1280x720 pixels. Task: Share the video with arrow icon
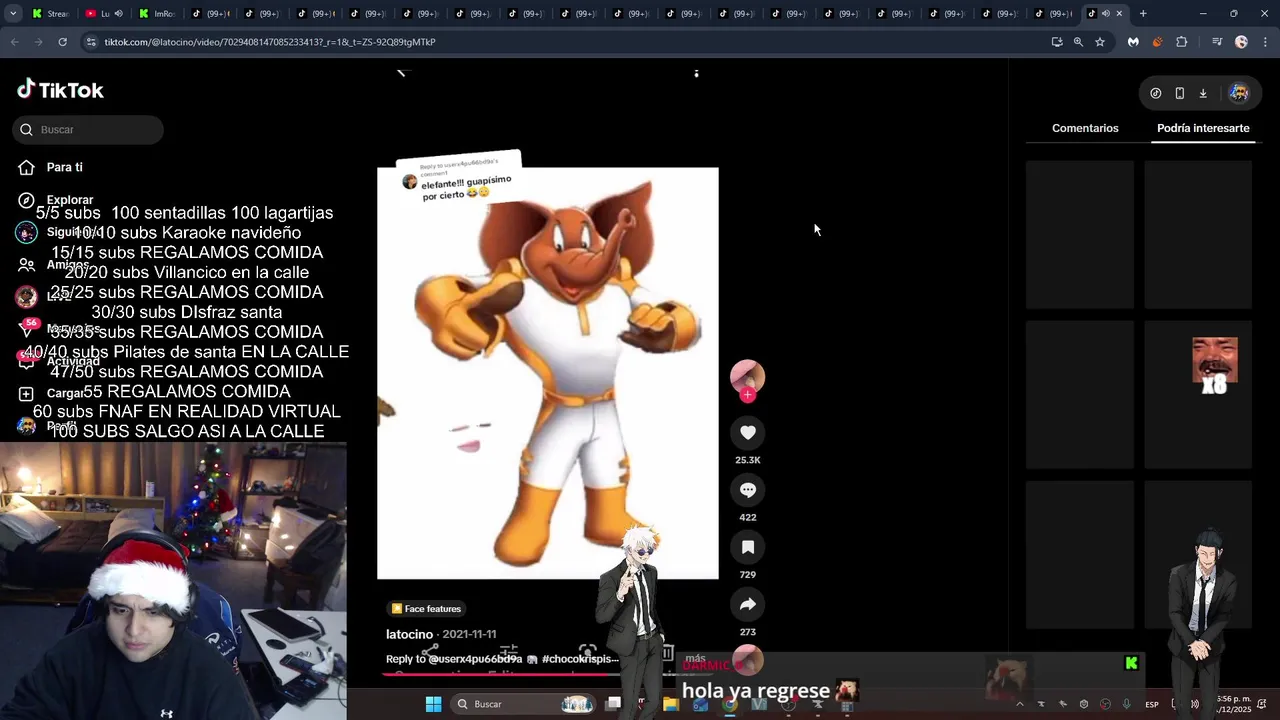[x=747, y=604]
